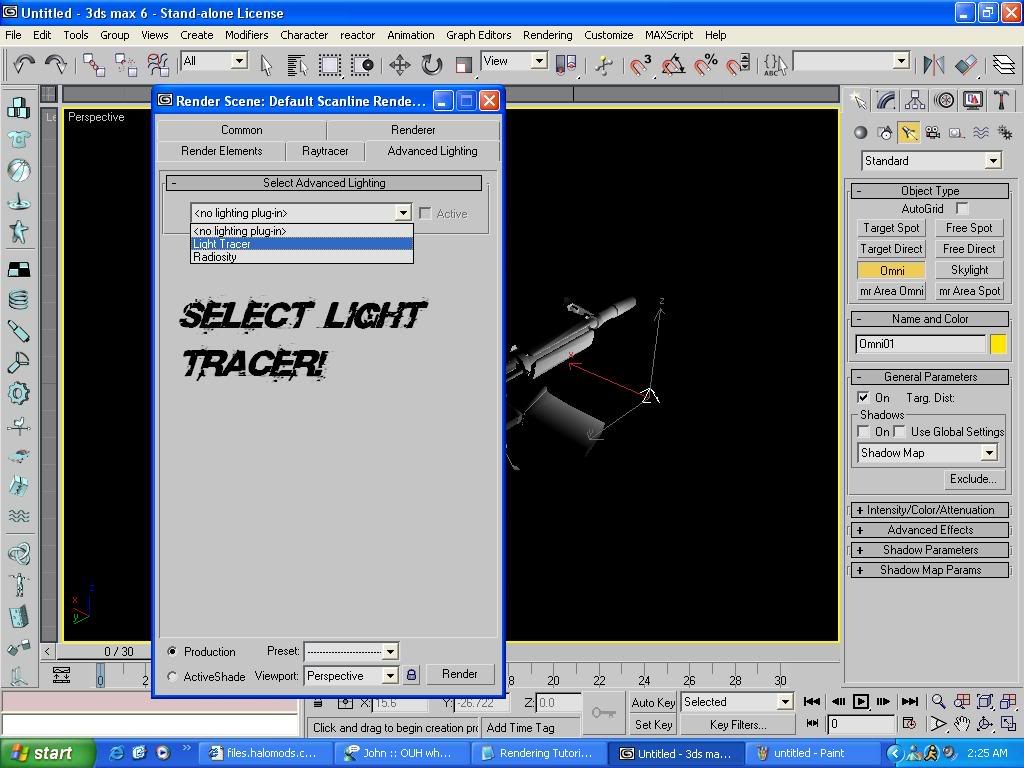
Task: Click Go to End playback button
Action: [910, 701]
